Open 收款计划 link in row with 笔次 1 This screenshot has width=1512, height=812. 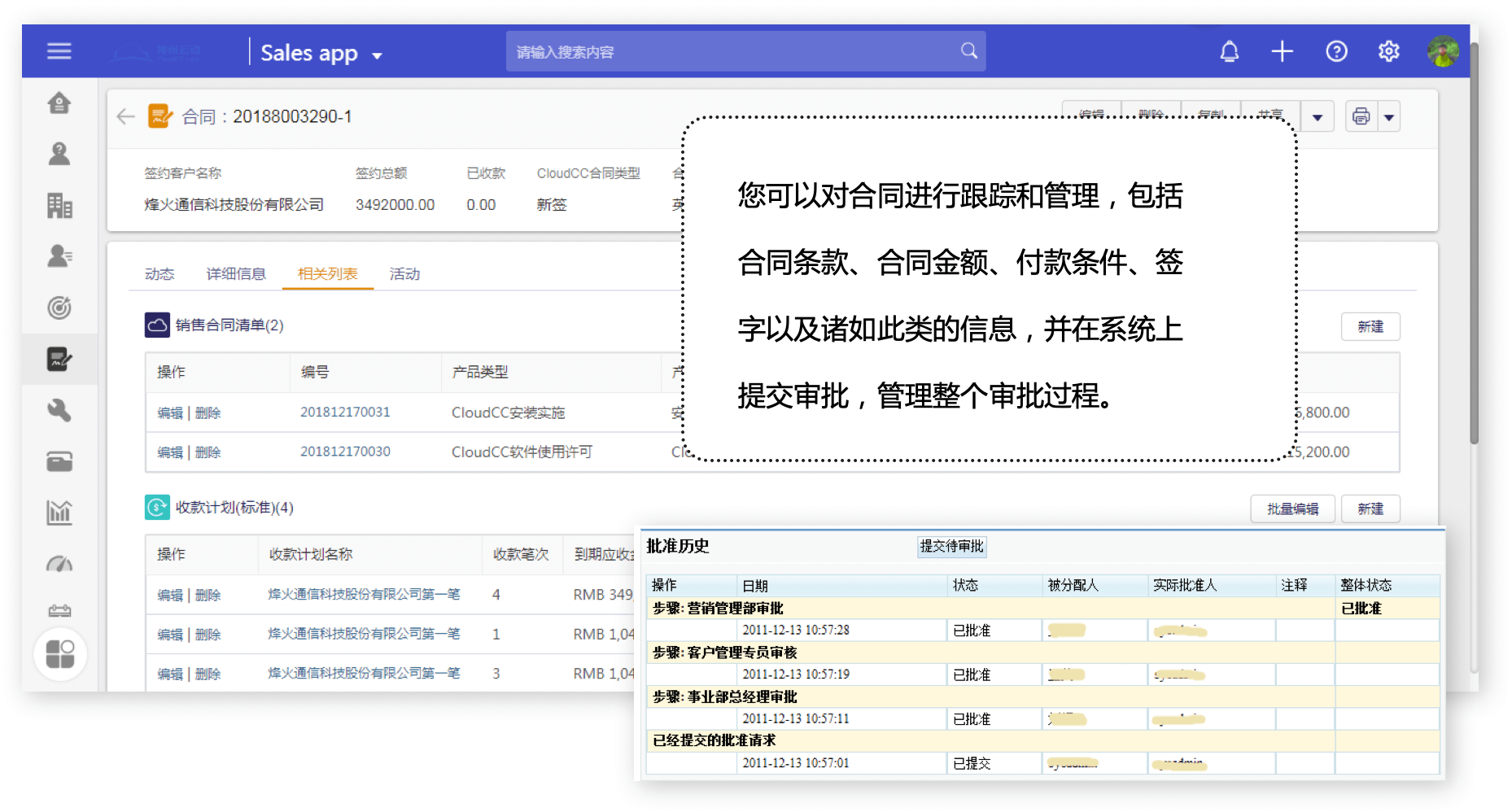364,634
